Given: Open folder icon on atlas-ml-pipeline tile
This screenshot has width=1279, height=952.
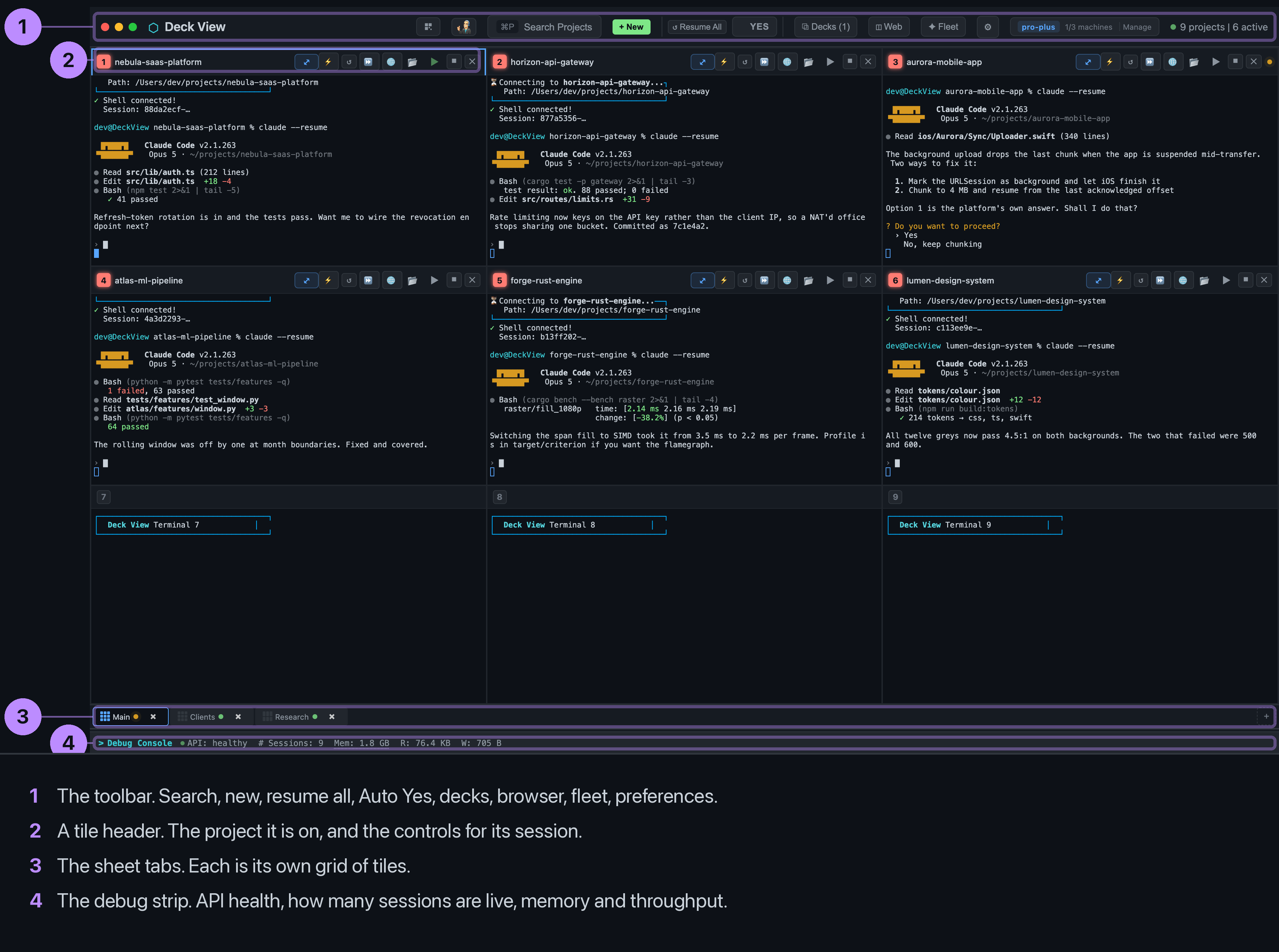Looking at the screenshot, I should pyautogui.click(x=412, y=280).
